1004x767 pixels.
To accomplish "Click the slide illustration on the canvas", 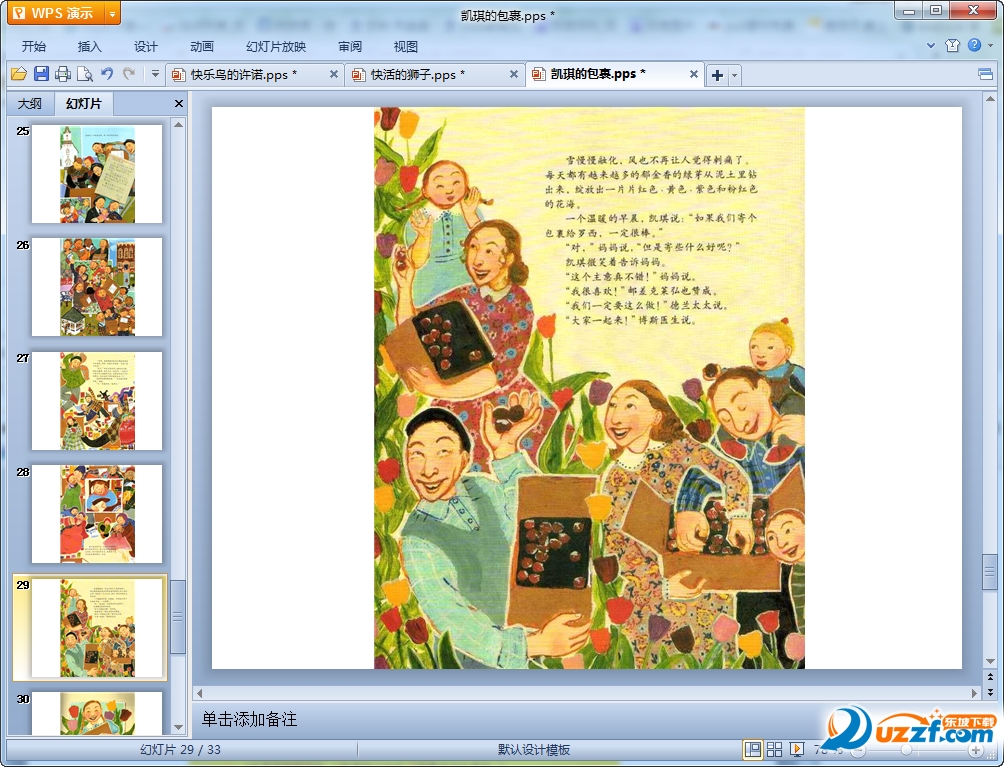I will [x=589, y=388].
